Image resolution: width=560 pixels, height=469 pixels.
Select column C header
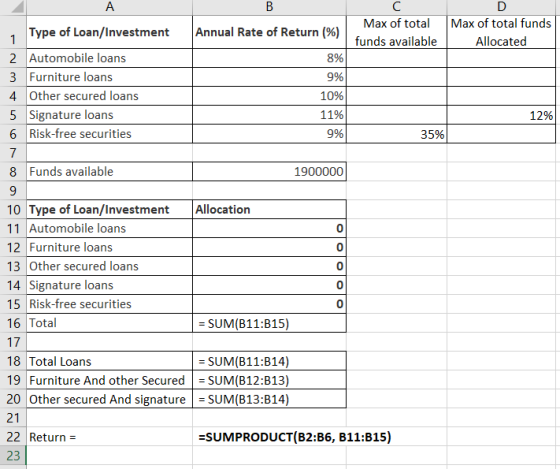click(x=396, y=7)
